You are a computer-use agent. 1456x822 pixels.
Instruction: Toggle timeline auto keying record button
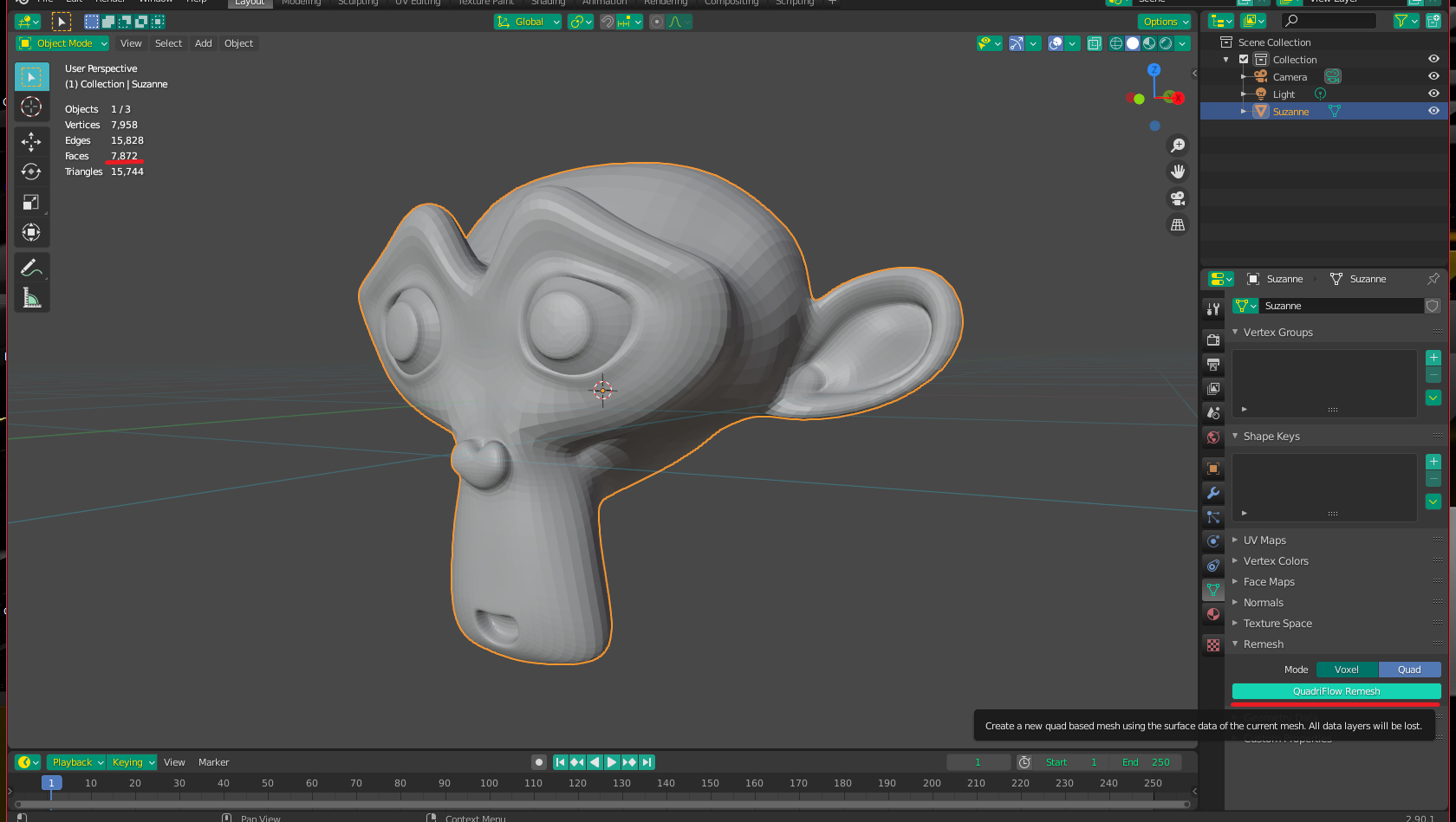click(x=539, y=762)
